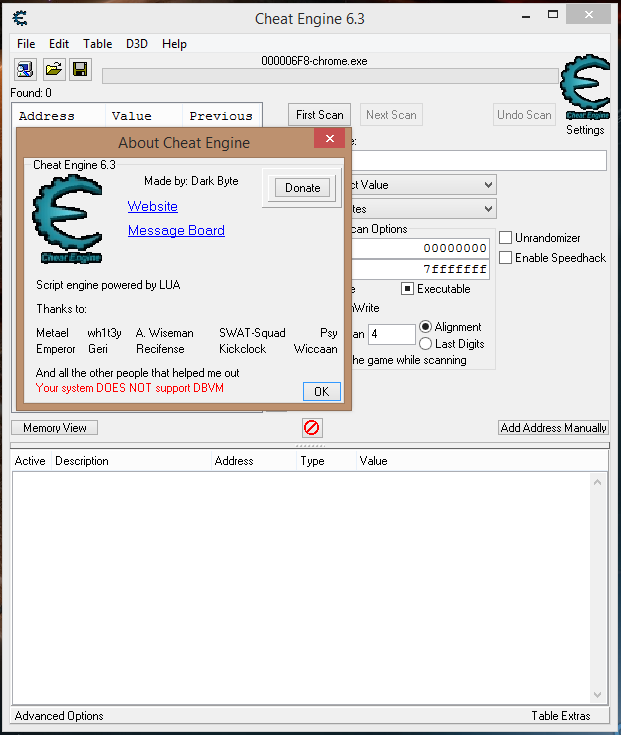Image resolution: width=621 pixels, height=735 pixels.
Task: Click the large logo in About dialog
Action: click(67, 219)
